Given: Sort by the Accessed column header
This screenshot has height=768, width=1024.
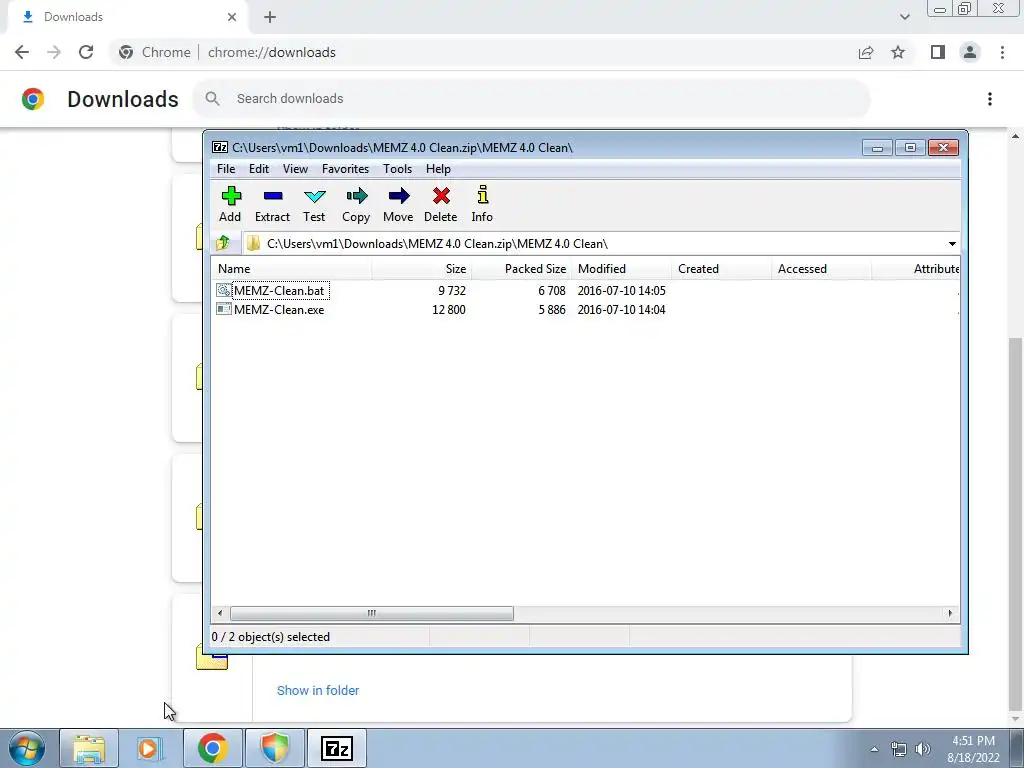Looking at the screenshot, I should click(x=822, y=268).
